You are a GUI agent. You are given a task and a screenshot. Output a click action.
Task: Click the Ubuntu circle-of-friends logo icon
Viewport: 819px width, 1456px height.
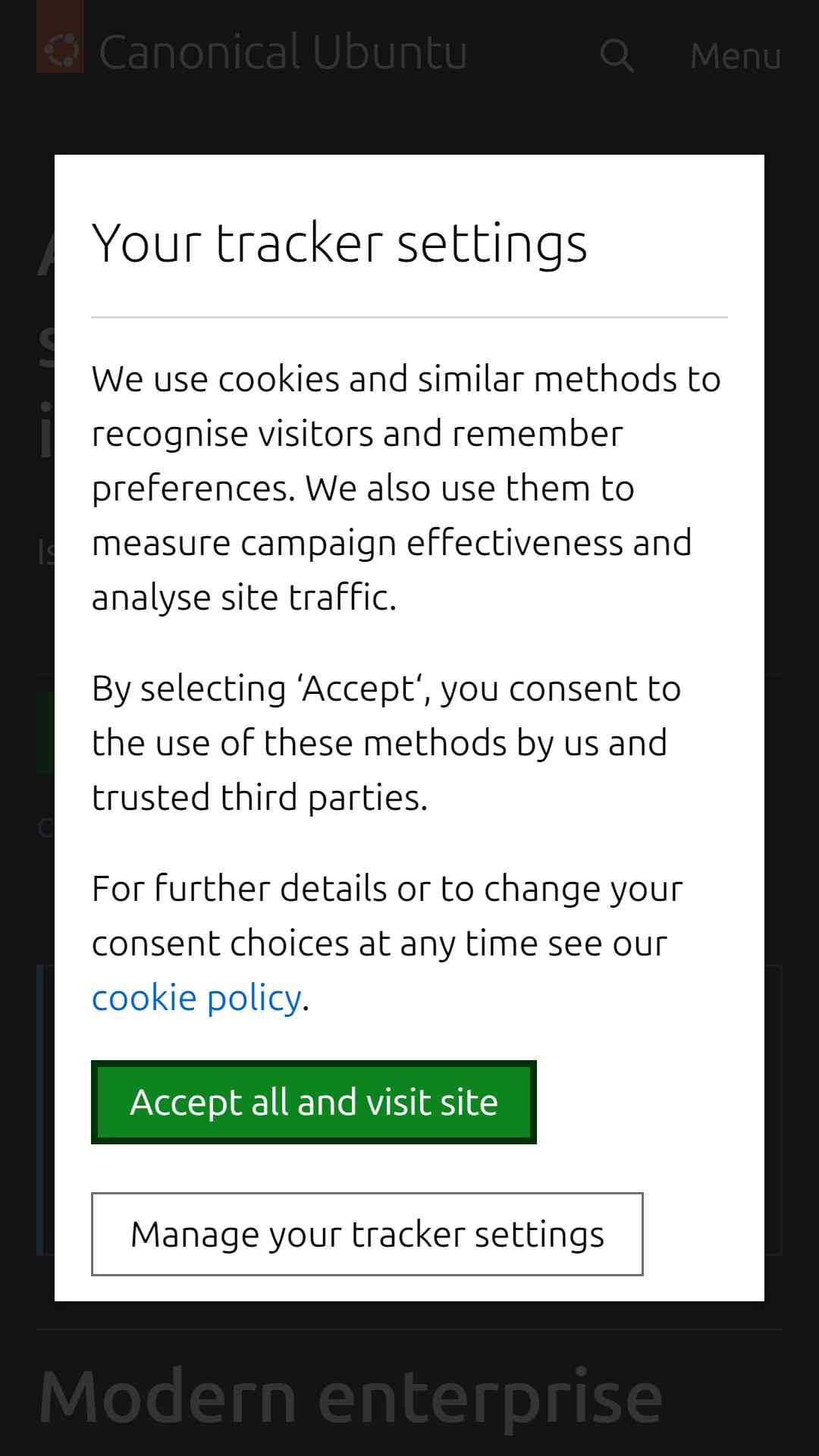60,50
